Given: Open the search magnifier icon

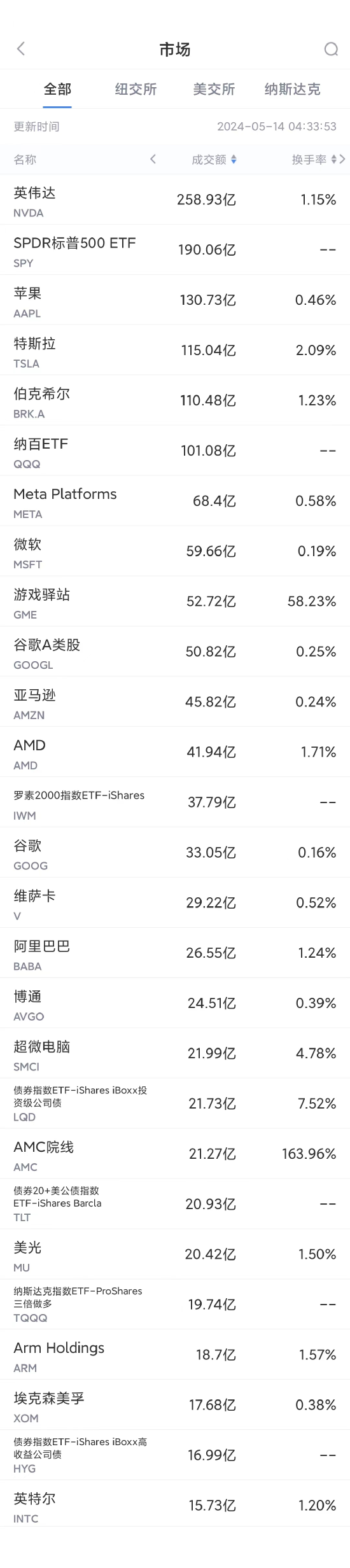Looking at the screenshot, I should pyautogui.click(x=331, y=49).
